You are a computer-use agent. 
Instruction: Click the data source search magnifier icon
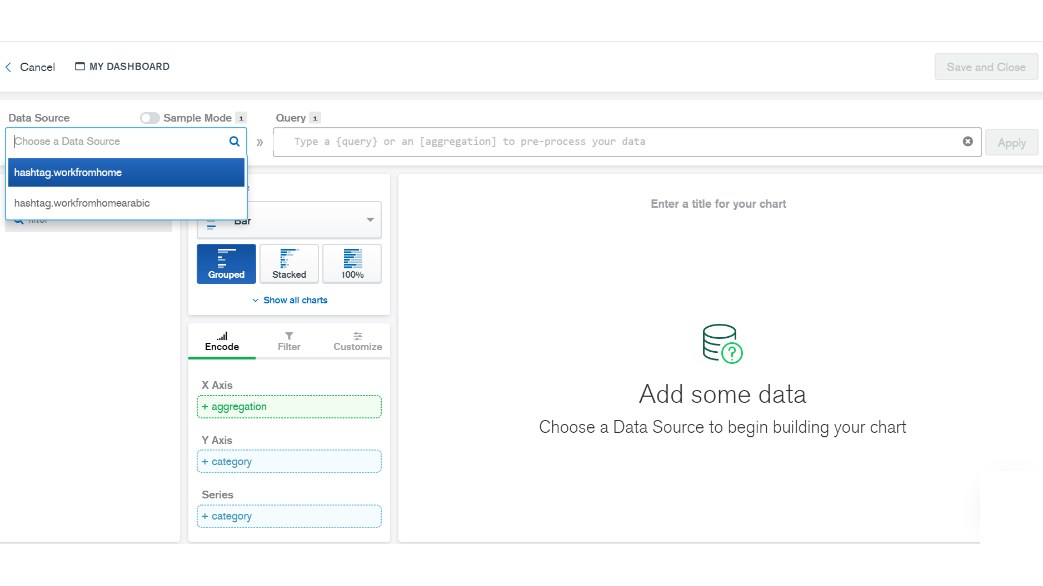234,141
